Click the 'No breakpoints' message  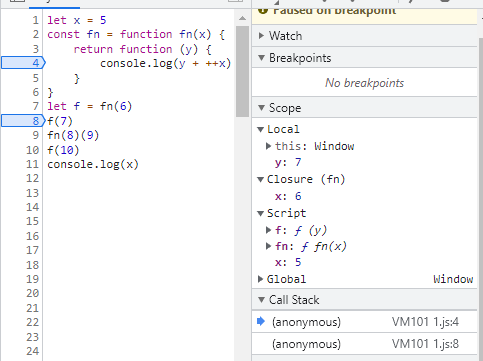pos(364,83)
